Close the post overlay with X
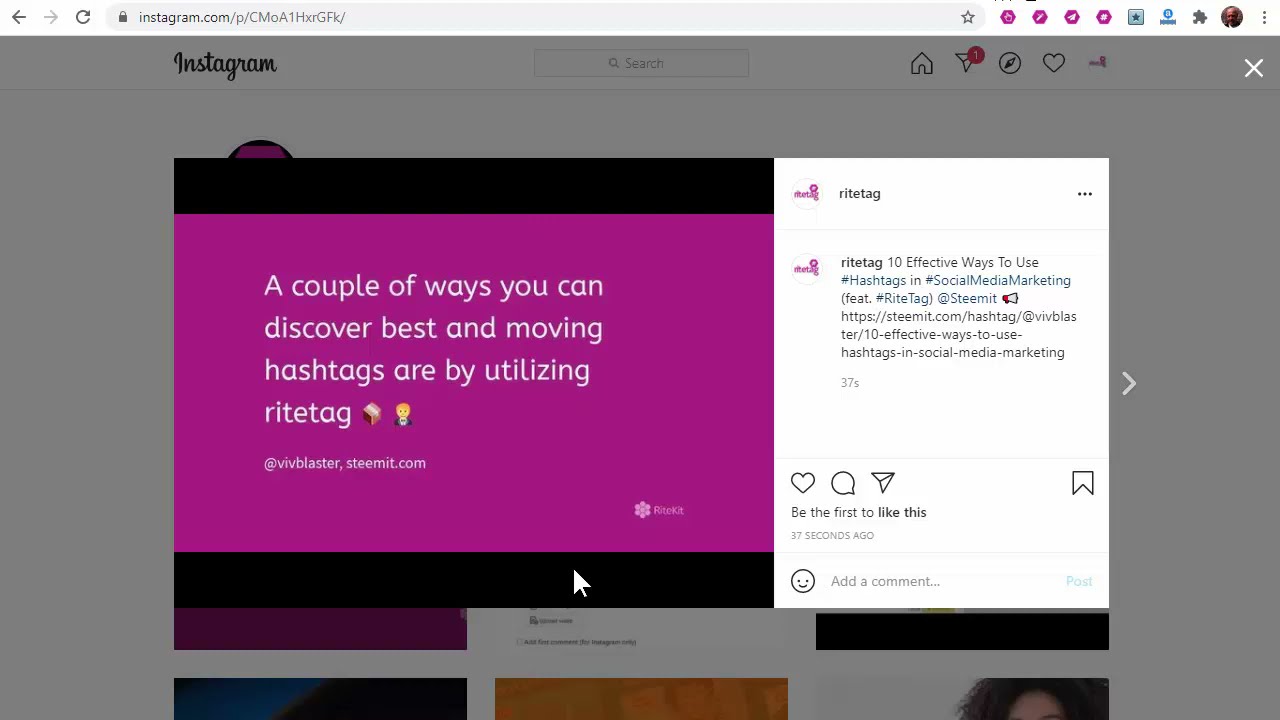Screen dimensions: 1280x720 pyautogui.click(x=1254, y=68)
